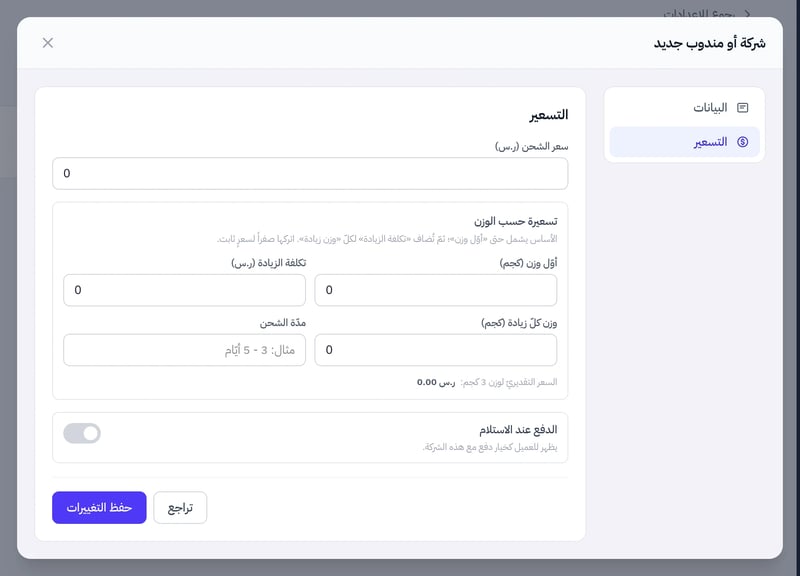Viewport: 800px width, 576px height.
Task: Click the تراجع button
Action: pos(180,508)
